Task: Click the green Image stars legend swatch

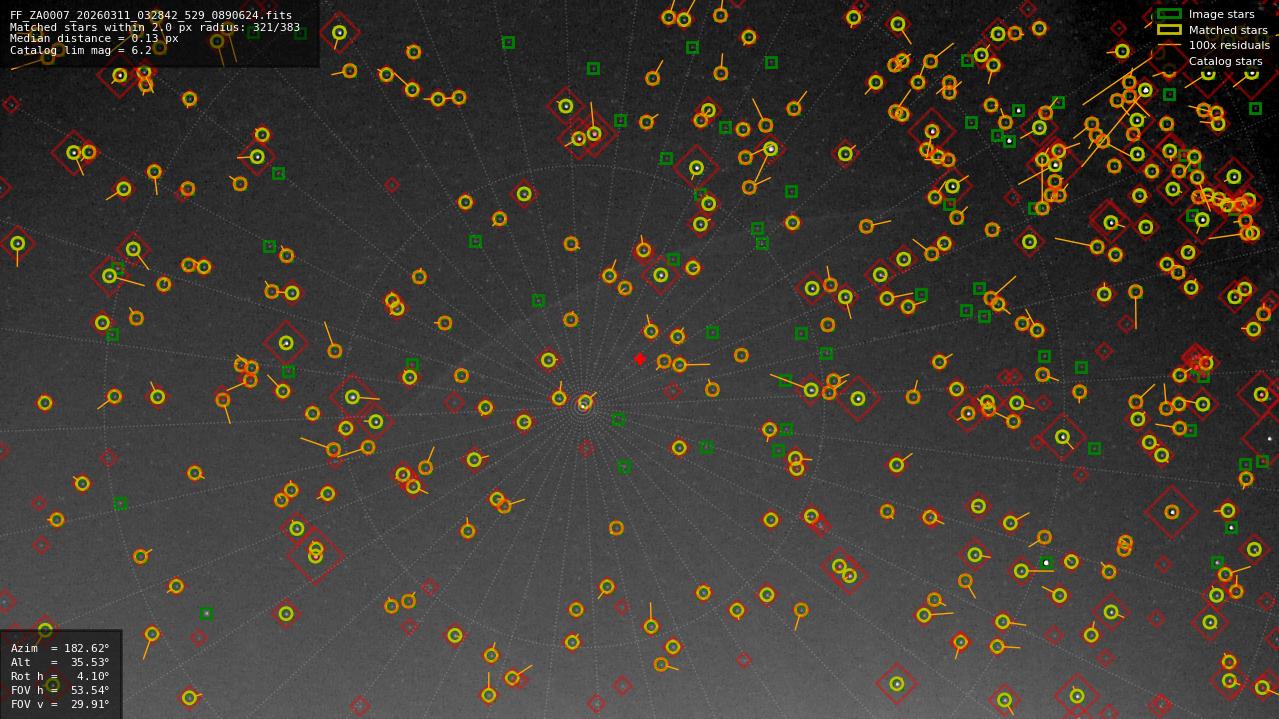Action: click(x=1169, y=14)
